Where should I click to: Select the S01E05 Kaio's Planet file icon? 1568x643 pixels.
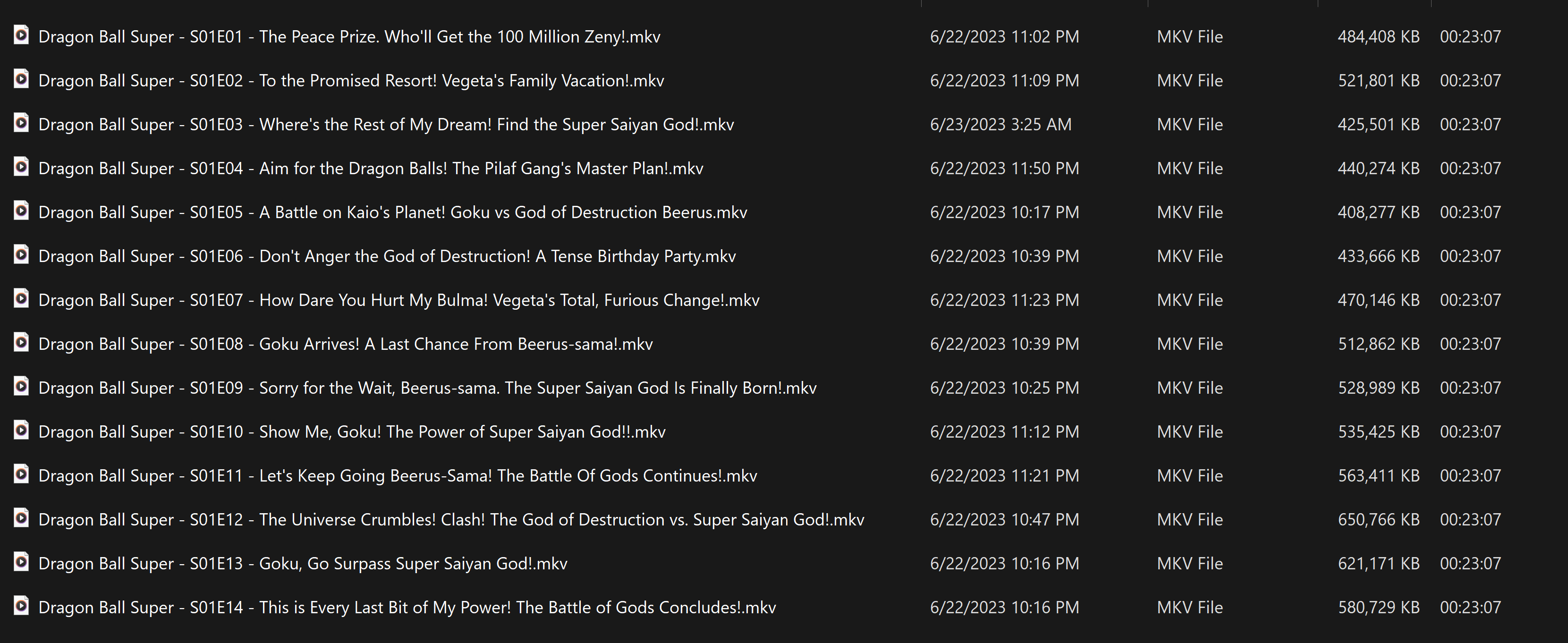pyautogui.click(x=21, y=210)
